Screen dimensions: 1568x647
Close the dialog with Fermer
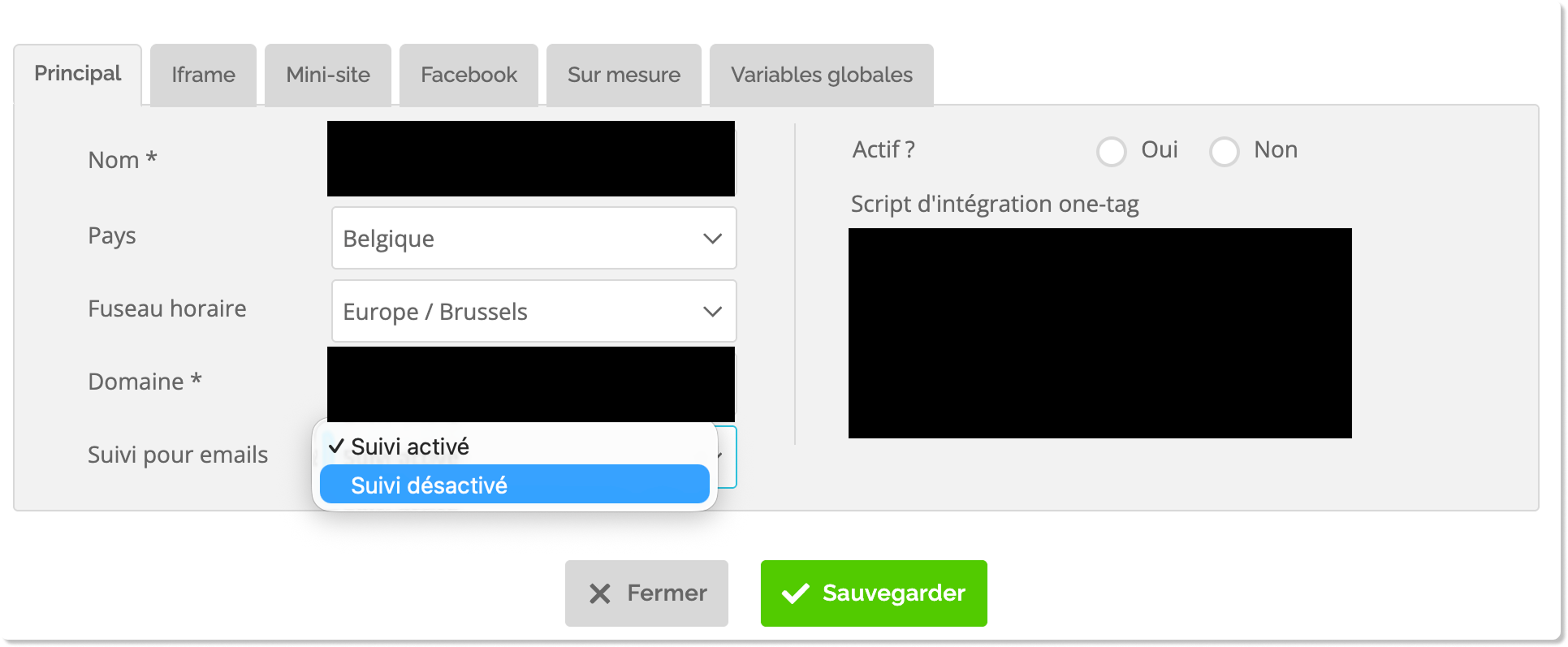point(646,593)
